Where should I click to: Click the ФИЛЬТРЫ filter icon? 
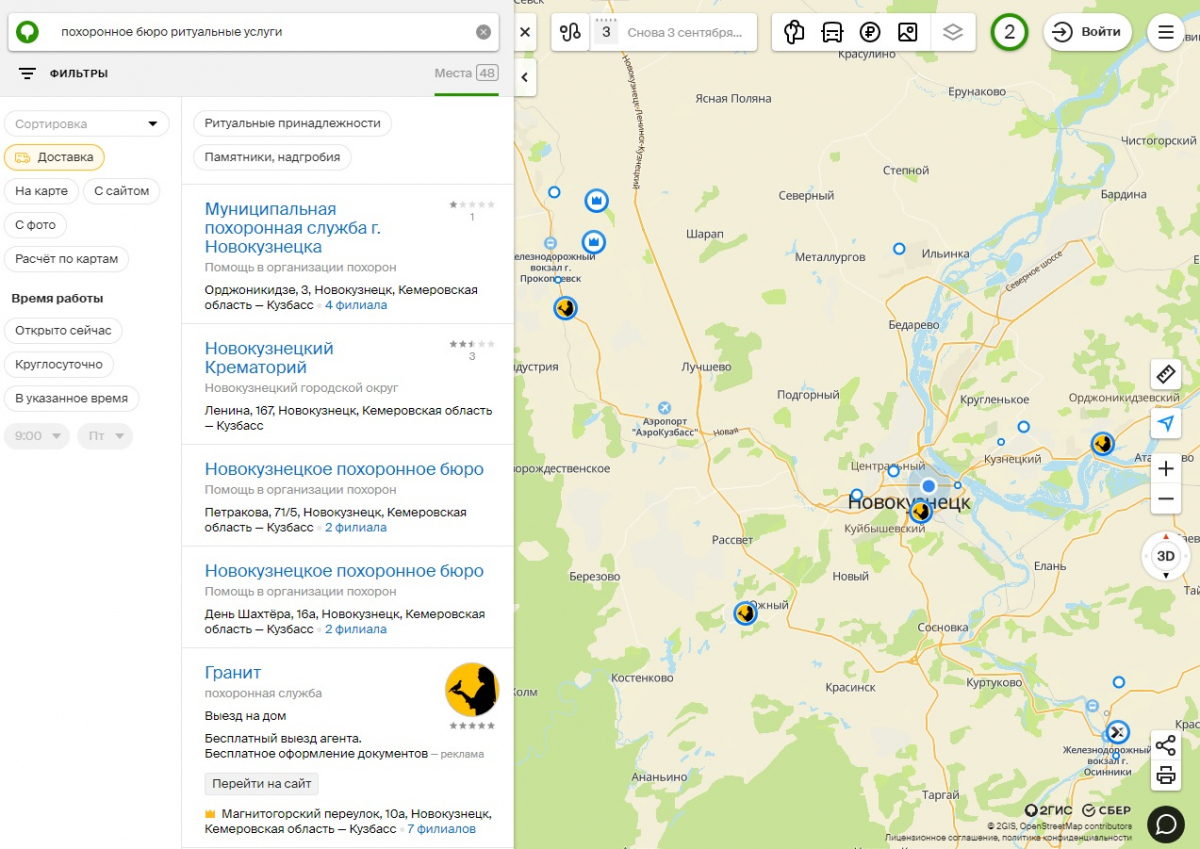(x=27, y=74)
